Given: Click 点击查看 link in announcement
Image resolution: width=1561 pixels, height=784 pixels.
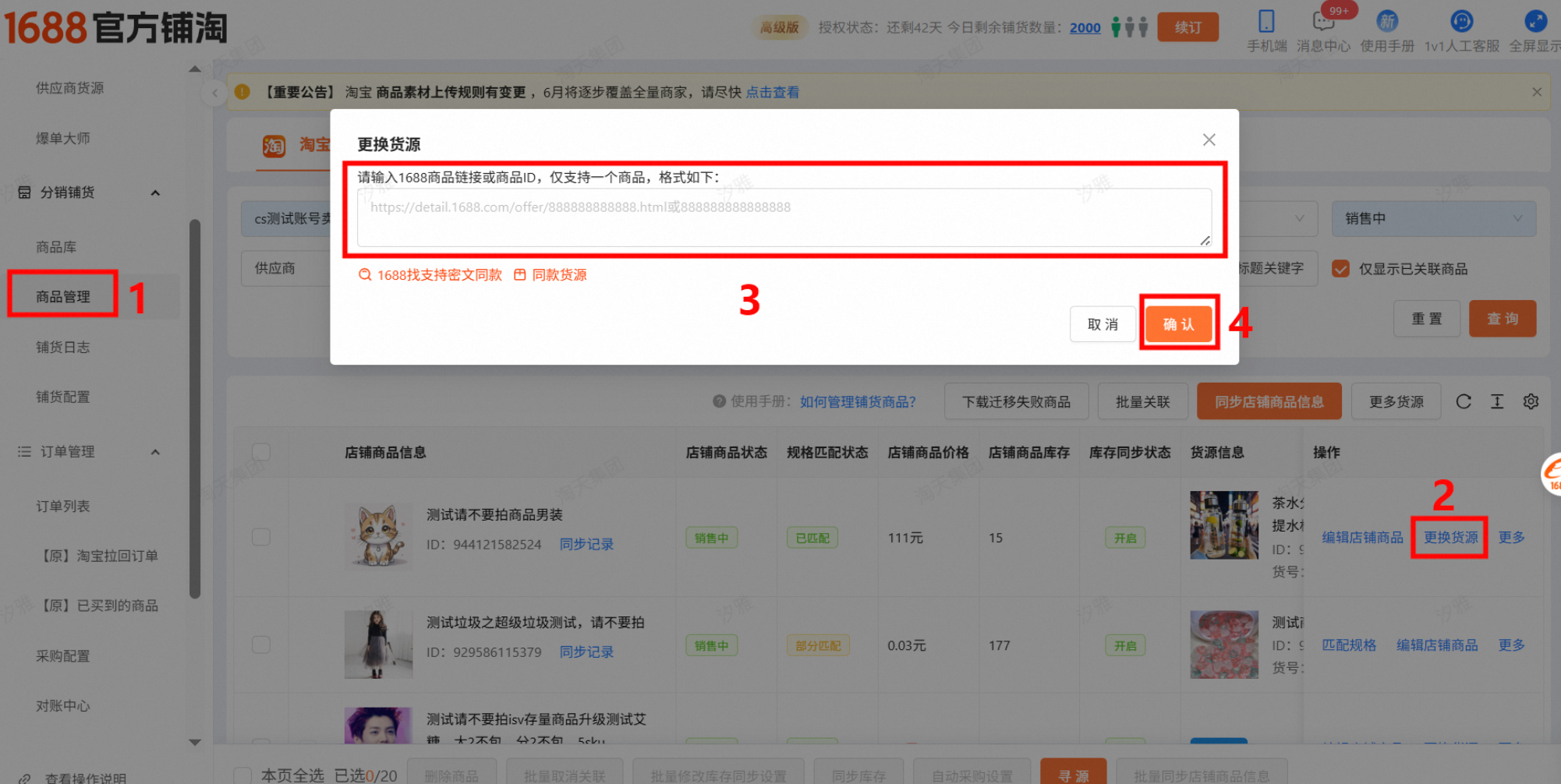Looking at the screenshot, I should click(773, 92).
